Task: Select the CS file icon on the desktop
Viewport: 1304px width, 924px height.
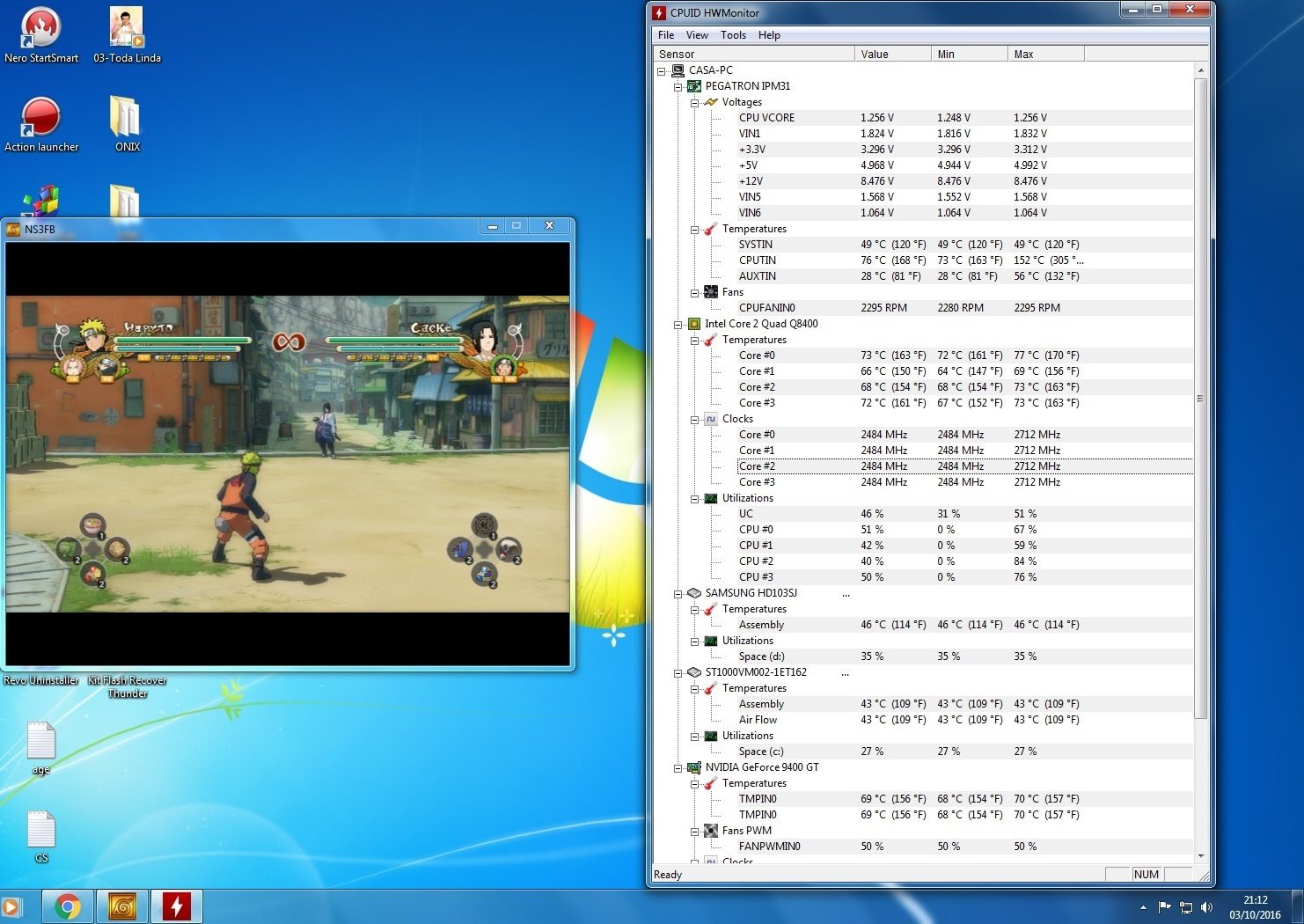Action: (x=40, y=837)
